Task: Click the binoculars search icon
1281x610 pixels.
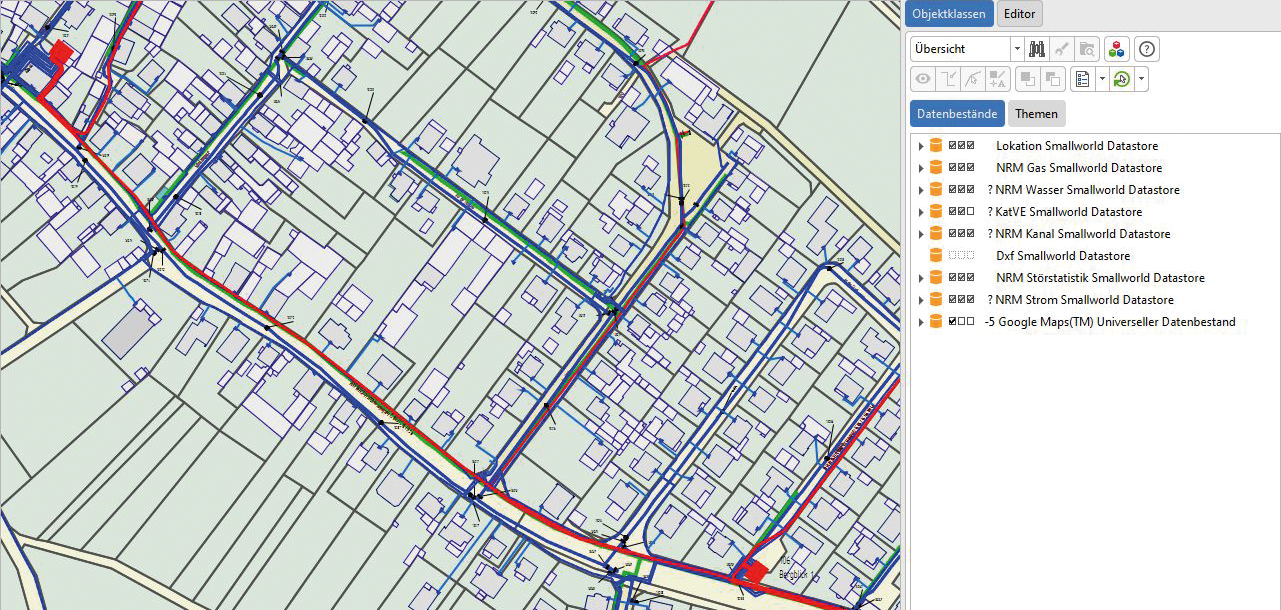Action: tap(1036, 48)
